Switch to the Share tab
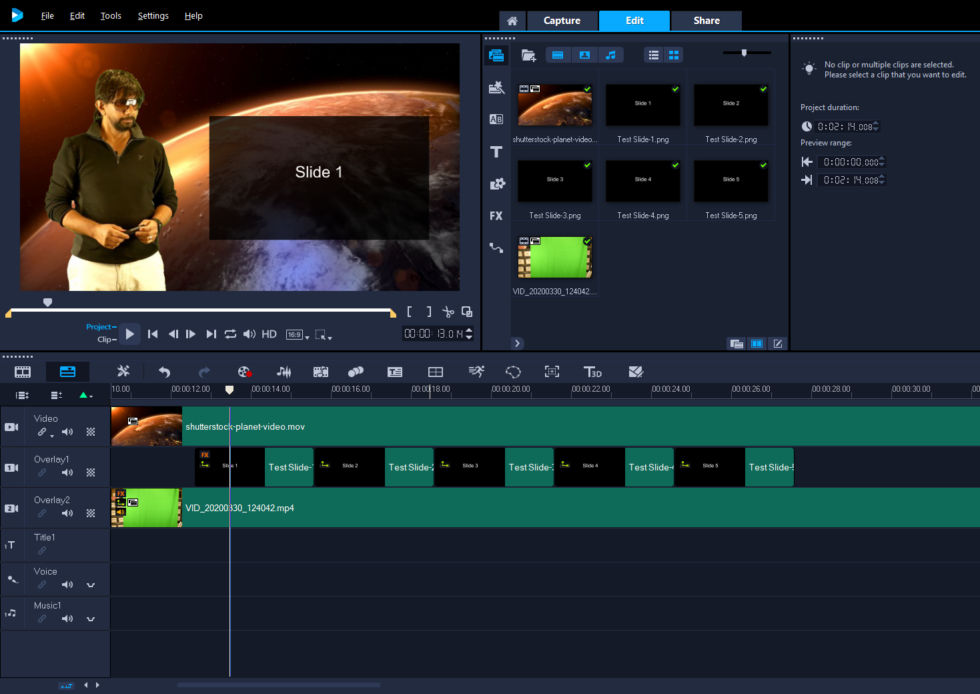The width and height of the screenshot is (980, 694). [x=706, y=19]
